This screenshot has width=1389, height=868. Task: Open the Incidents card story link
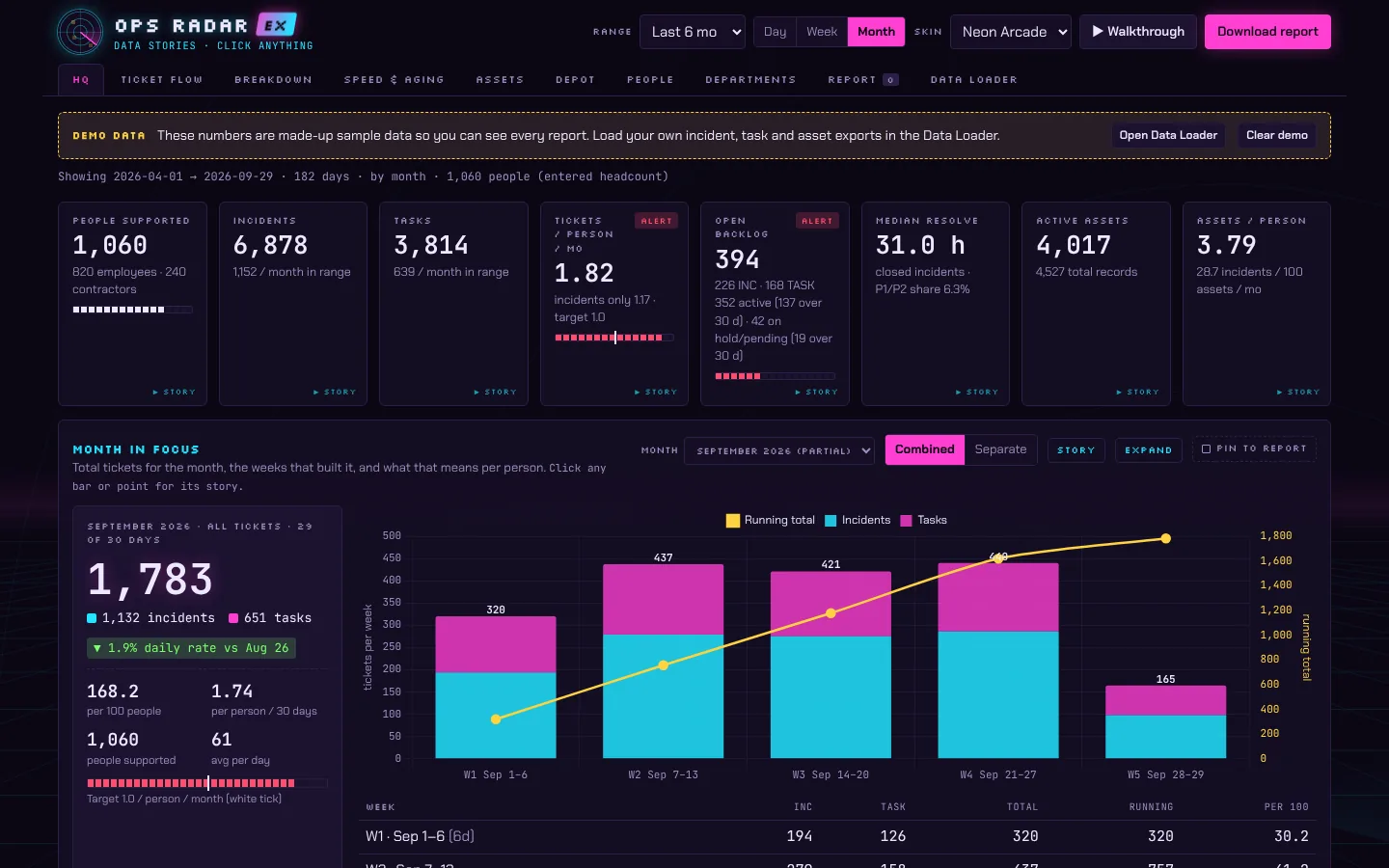click(x=335, y=393)
